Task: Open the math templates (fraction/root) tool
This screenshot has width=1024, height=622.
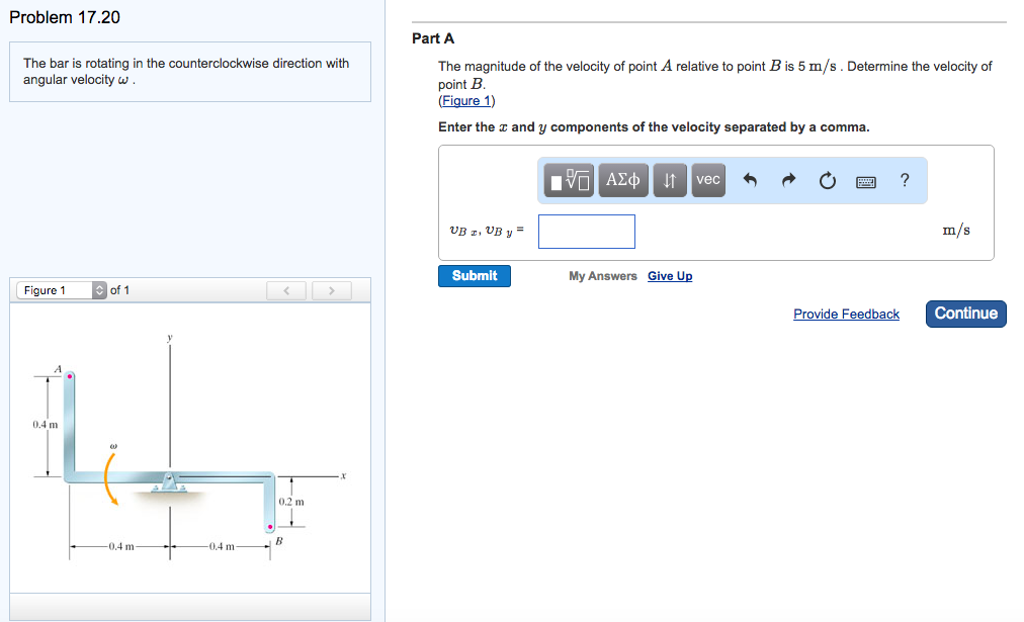Action: [570, 181]
